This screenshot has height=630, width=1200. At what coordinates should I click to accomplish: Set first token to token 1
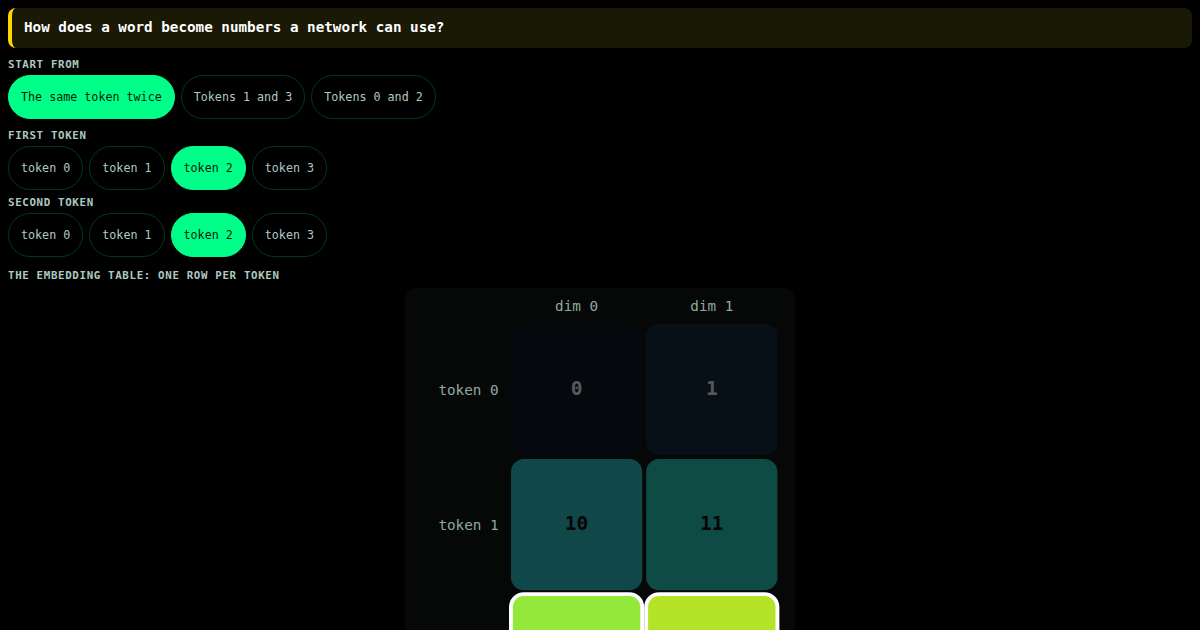click(127, 168)
